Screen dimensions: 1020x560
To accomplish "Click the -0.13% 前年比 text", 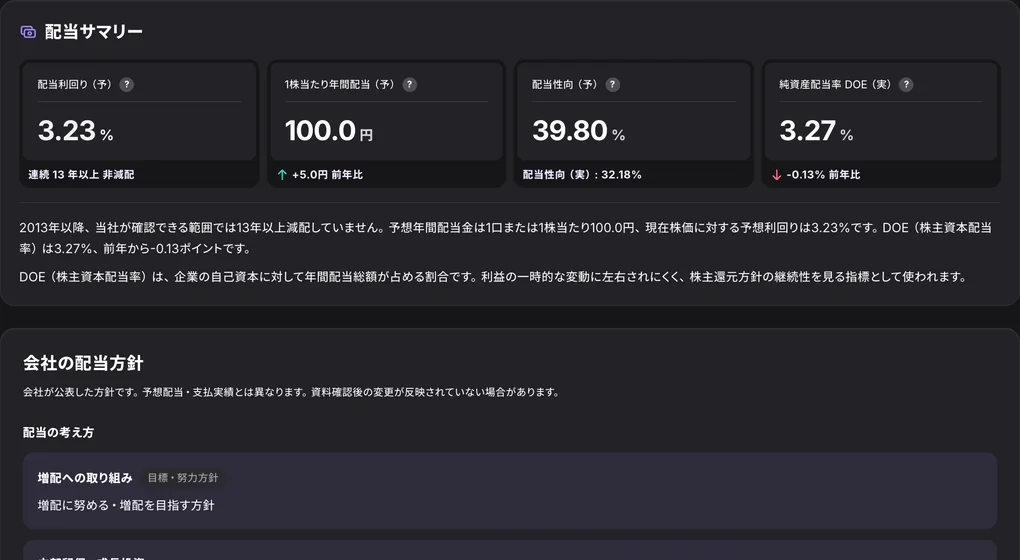I will (823, 175).
